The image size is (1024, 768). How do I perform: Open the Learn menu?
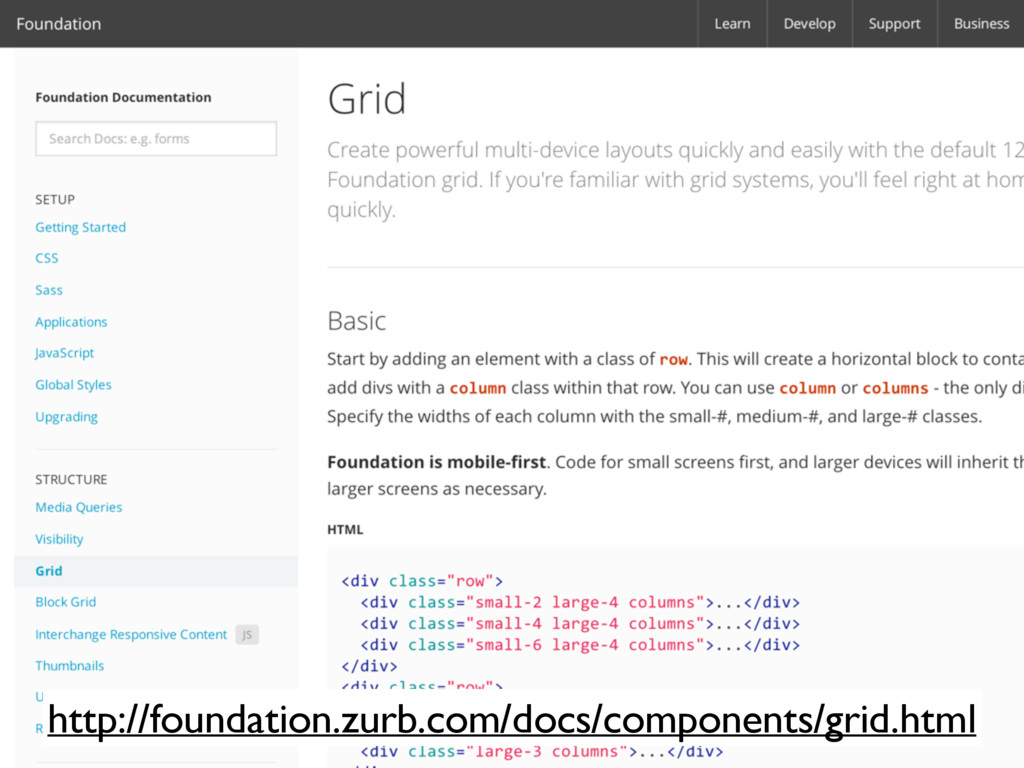click(x=732, y=24)
